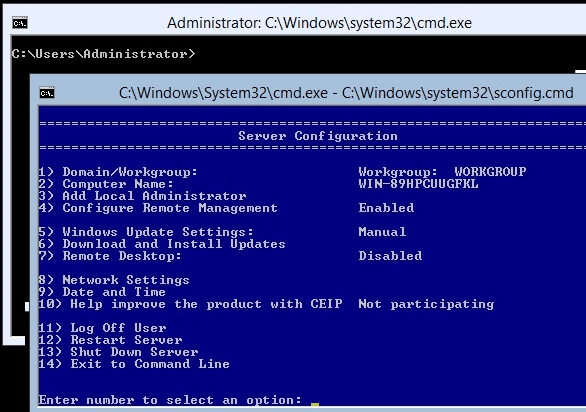Click menu line 6) Download and Install Updates
This screenshot has width=586, height=412.
162,244
